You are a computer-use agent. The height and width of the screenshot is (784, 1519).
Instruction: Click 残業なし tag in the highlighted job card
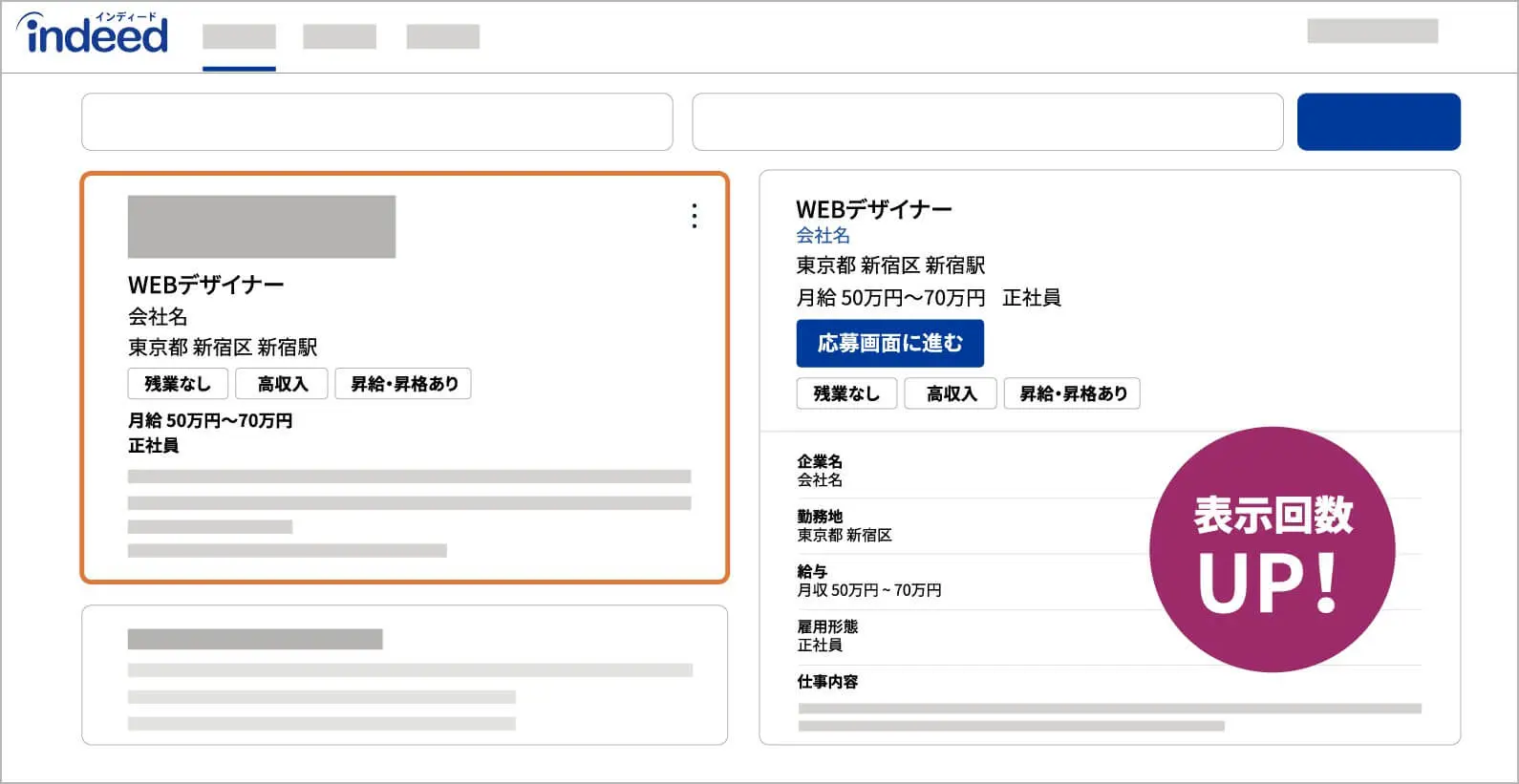[x=178, y=384]
